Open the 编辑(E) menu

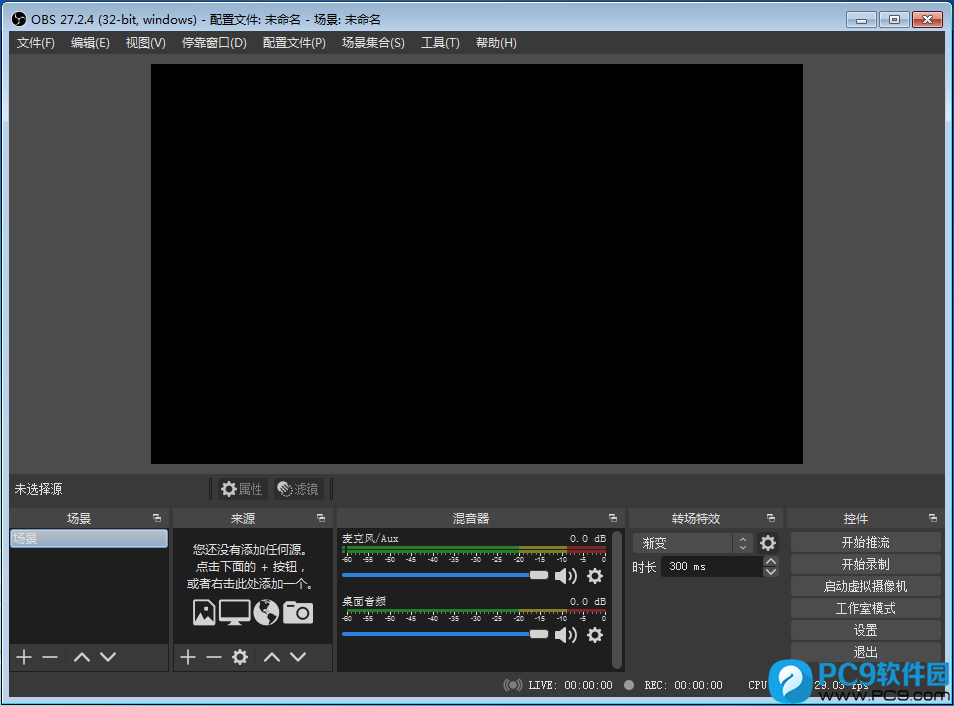click(x=90, y=43)
